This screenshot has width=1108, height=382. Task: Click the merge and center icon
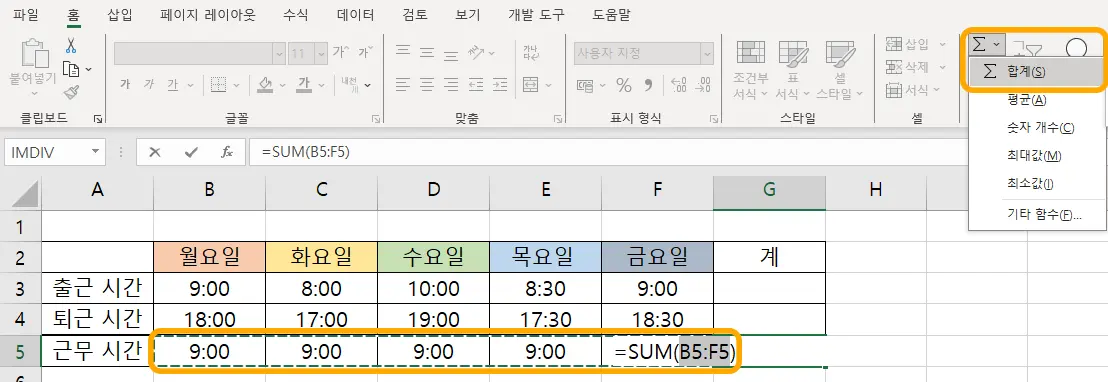click(x=531, y=85)
